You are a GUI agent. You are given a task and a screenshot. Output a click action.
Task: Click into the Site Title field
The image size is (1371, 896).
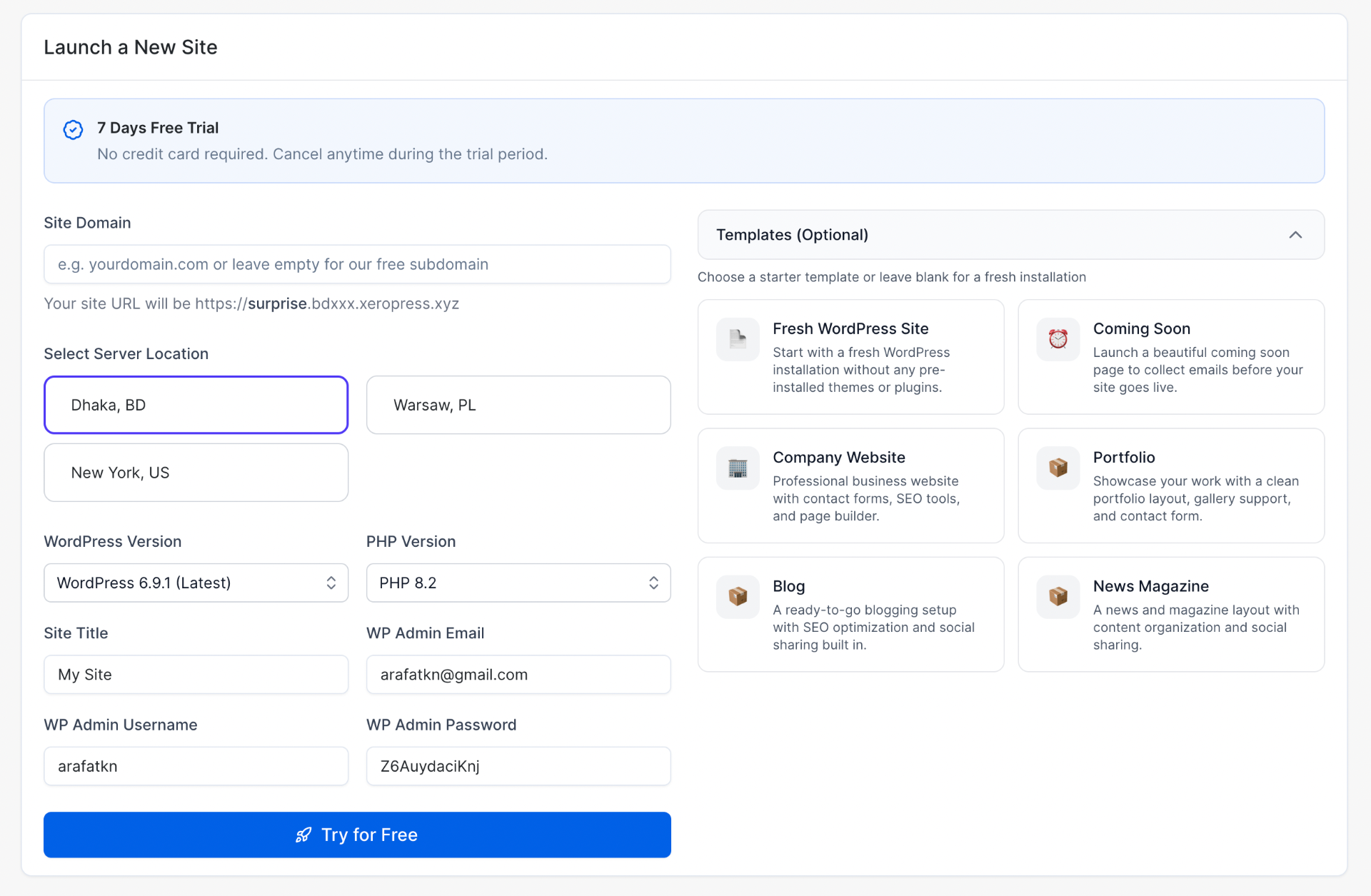196,675
